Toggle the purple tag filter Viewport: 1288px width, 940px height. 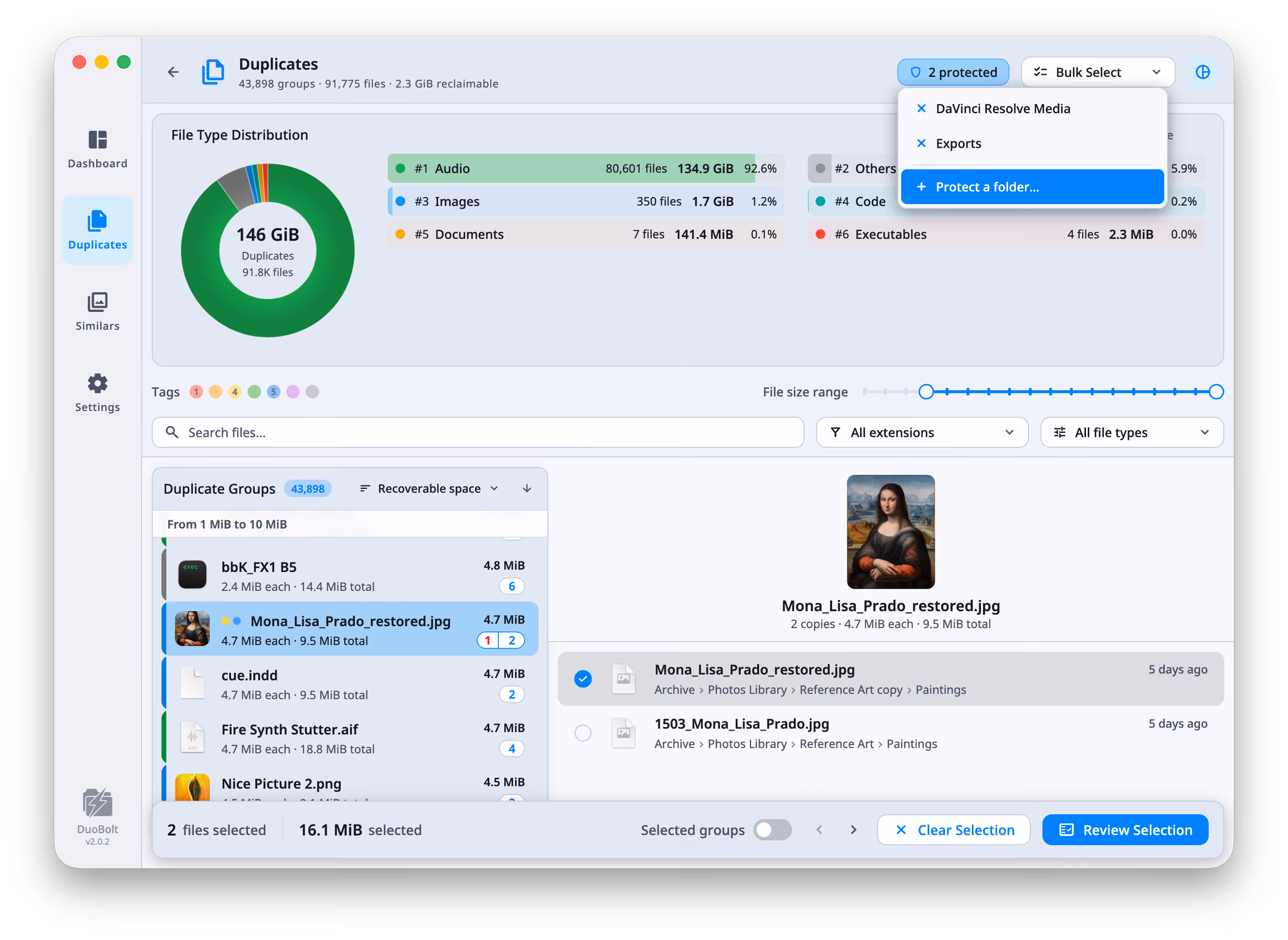coord(293,392)
